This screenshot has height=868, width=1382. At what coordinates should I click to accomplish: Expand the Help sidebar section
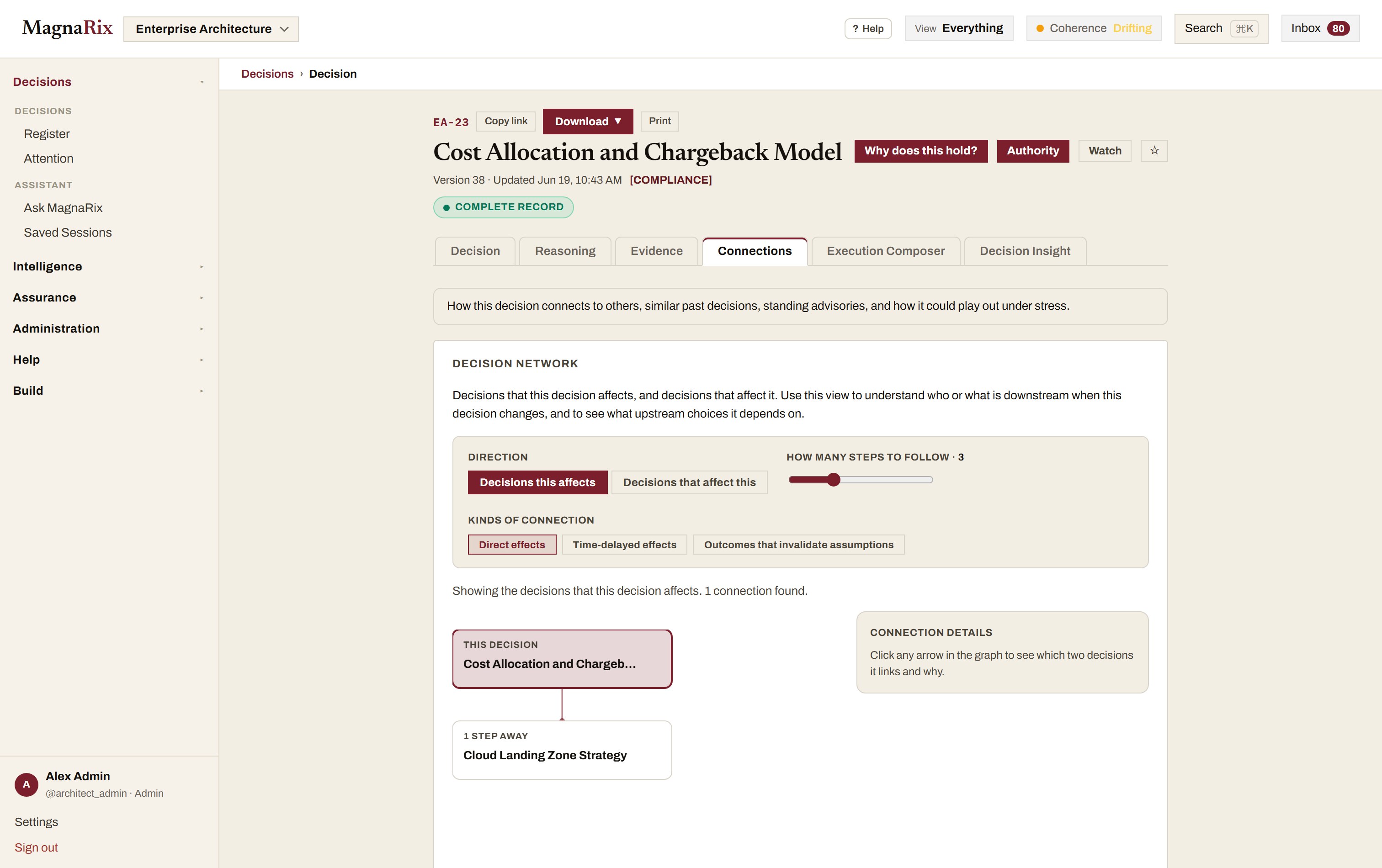[109, 359]
